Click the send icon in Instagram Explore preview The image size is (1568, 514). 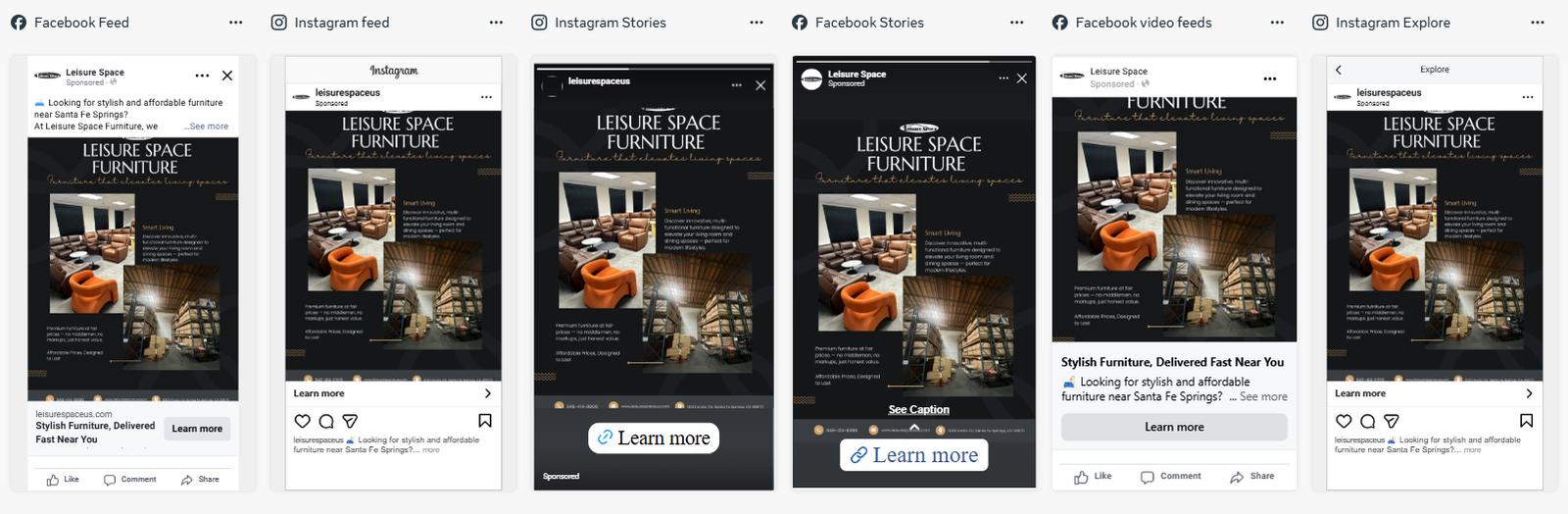tap(1391, 421)
